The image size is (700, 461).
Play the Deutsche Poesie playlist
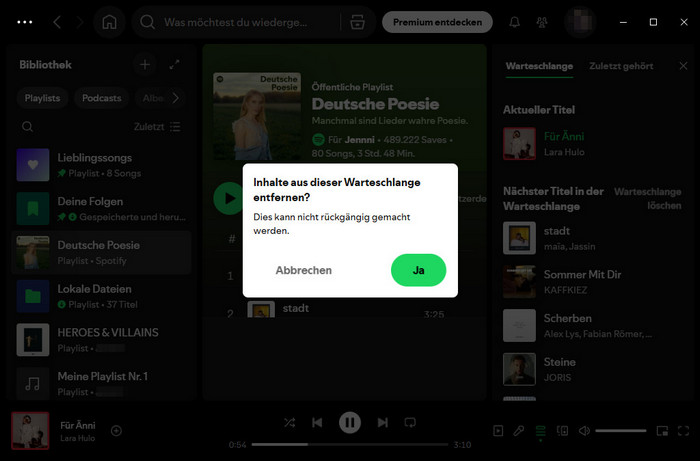coord(229,198)
